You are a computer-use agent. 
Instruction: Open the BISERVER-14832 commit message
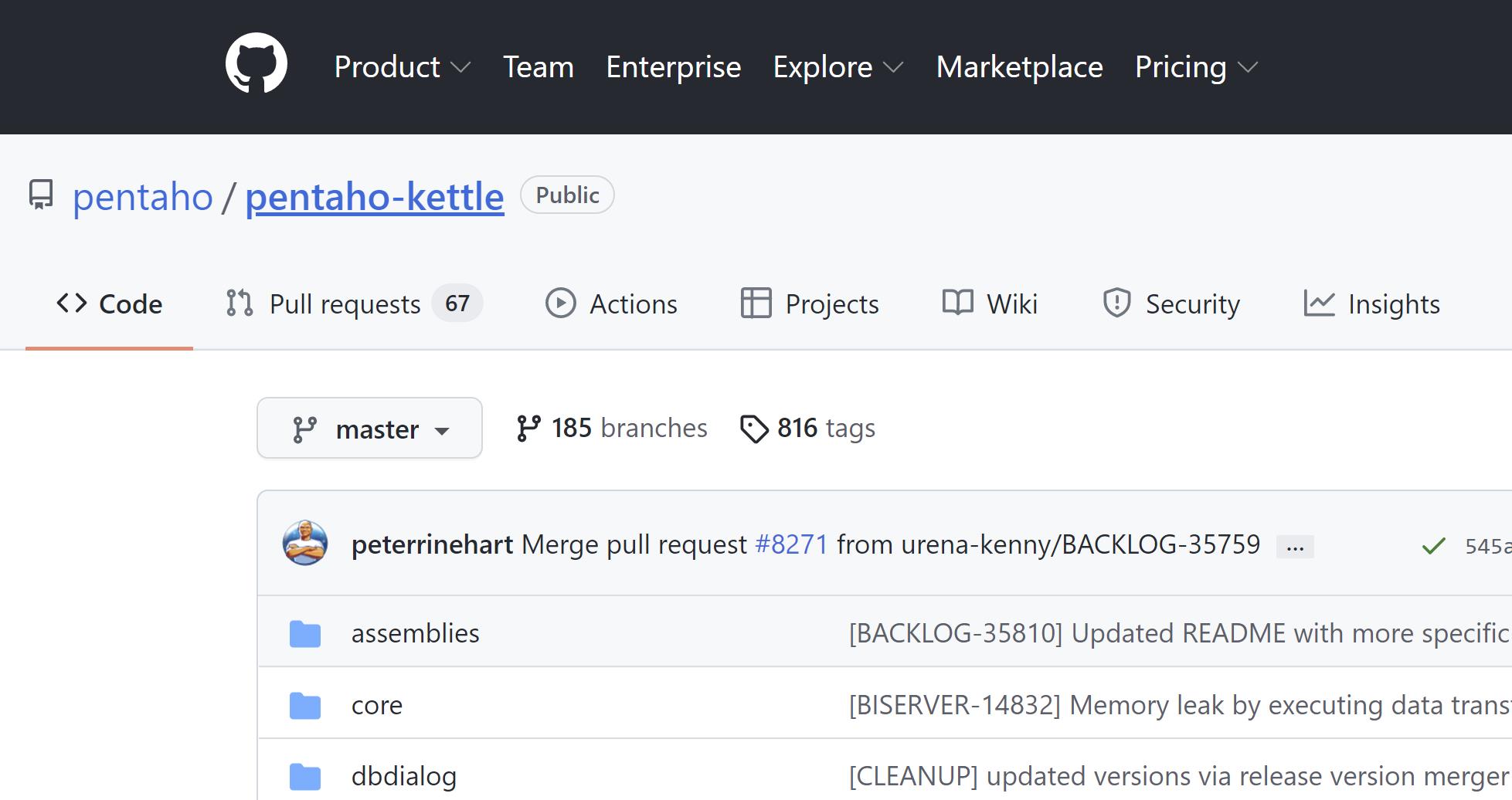coord(1180,706)
